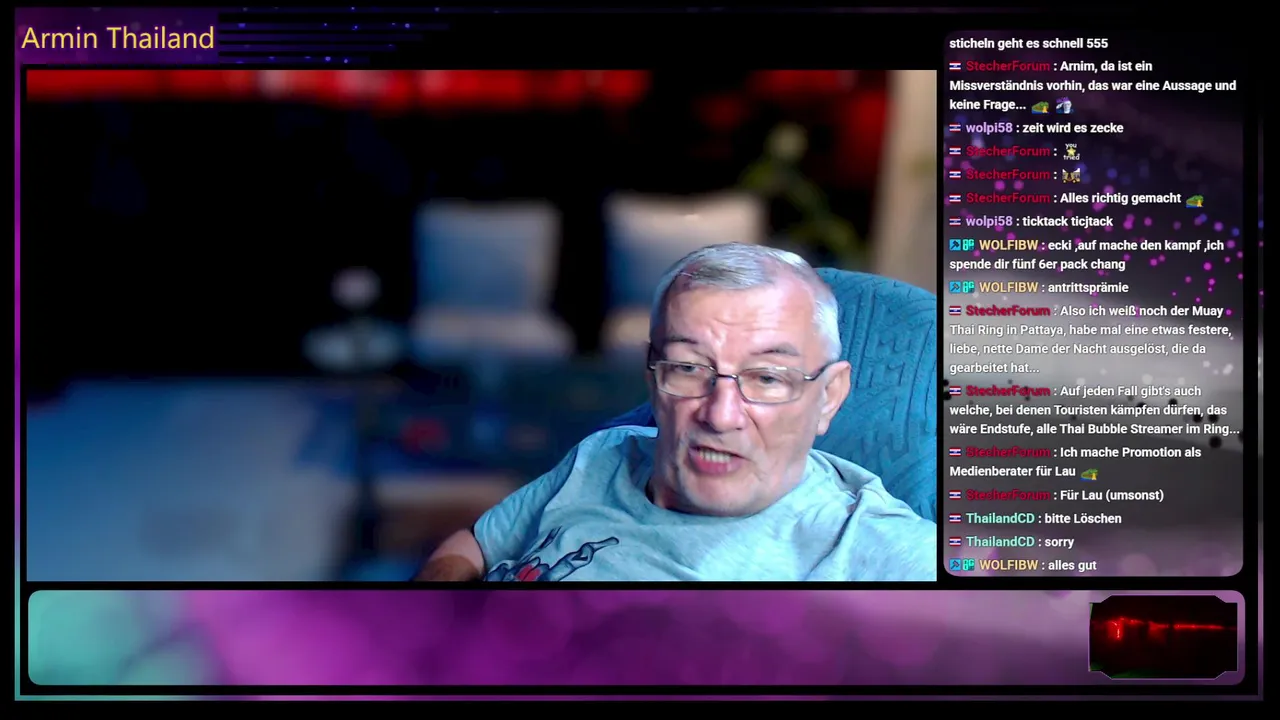Click the cat-ears emote posted by StecherForum
1280x720 pixels.
[1071, 175]
